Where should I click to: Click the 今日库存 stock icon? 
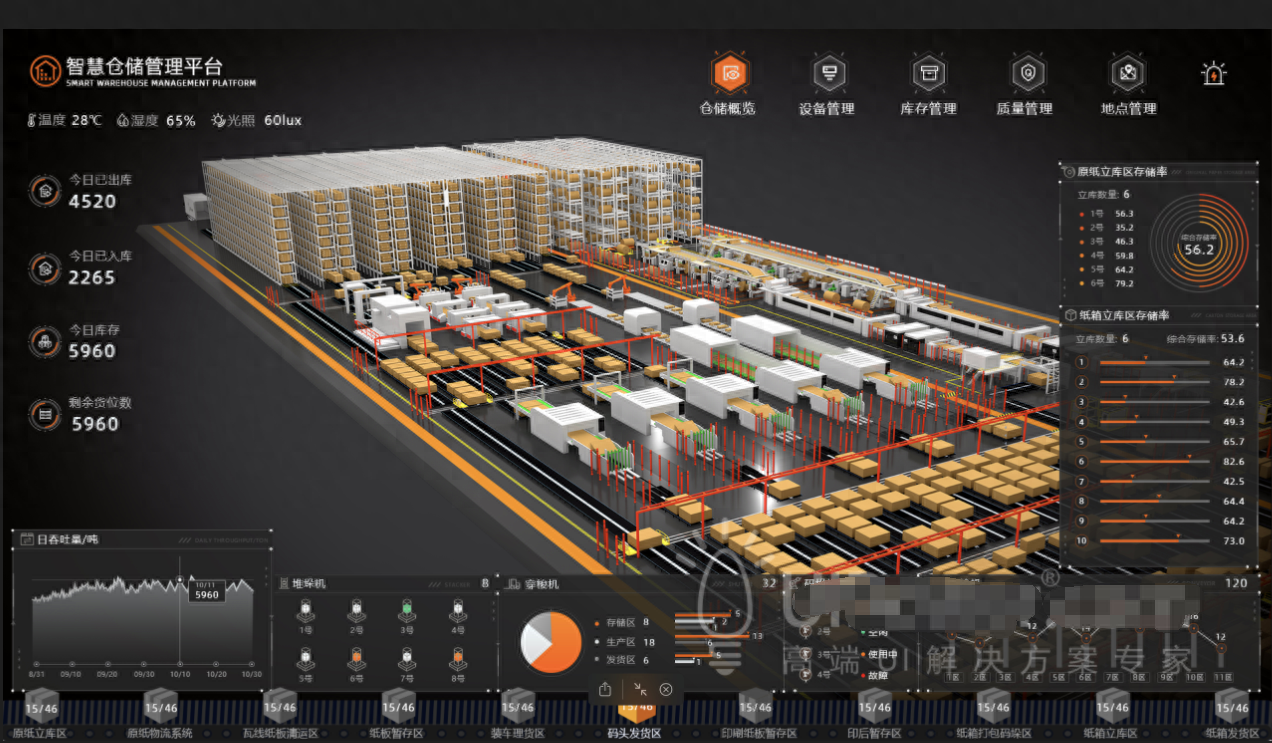(45, 340)
